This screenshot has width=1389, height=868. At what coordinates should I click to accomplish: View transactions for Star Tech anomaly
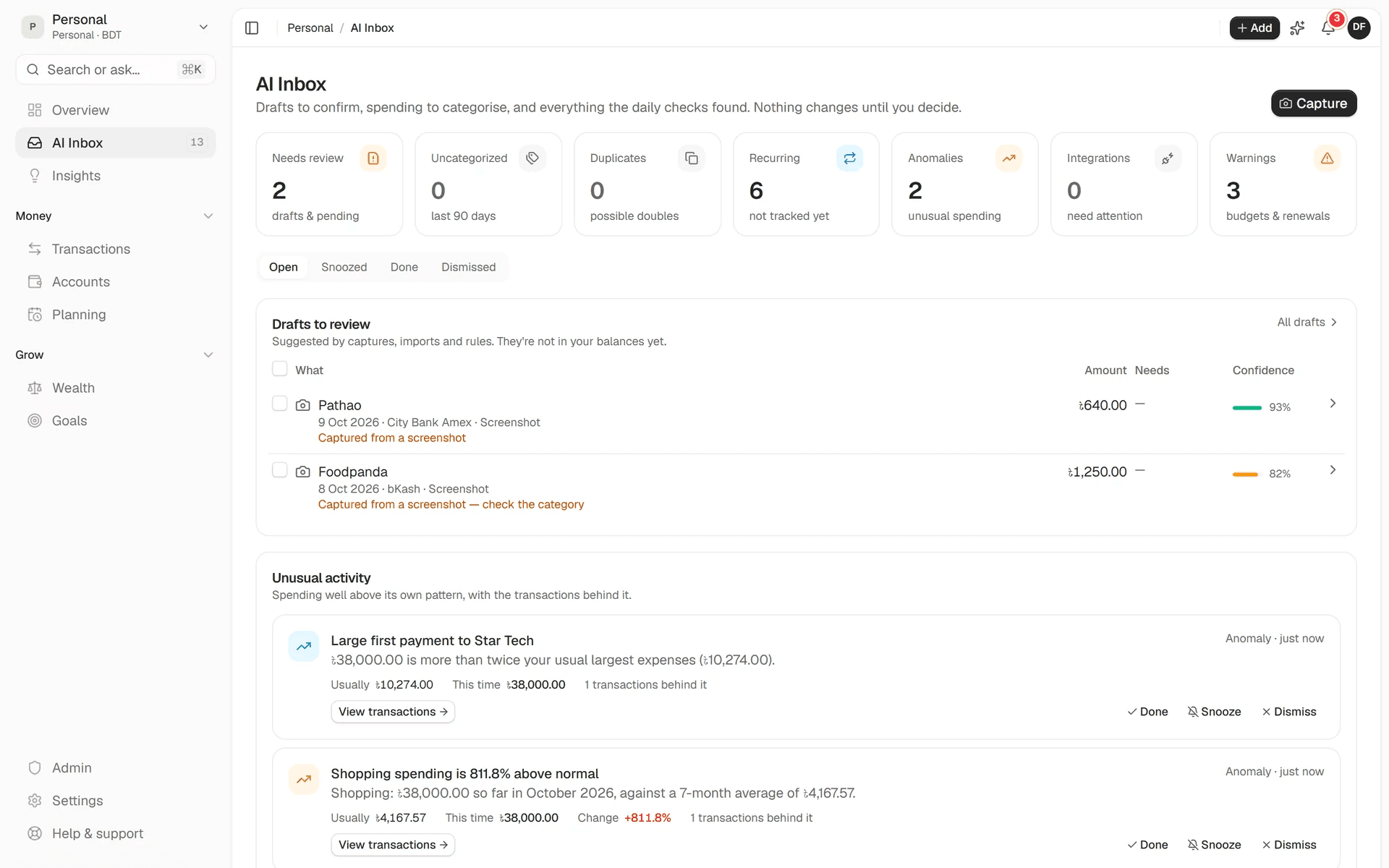393,712
